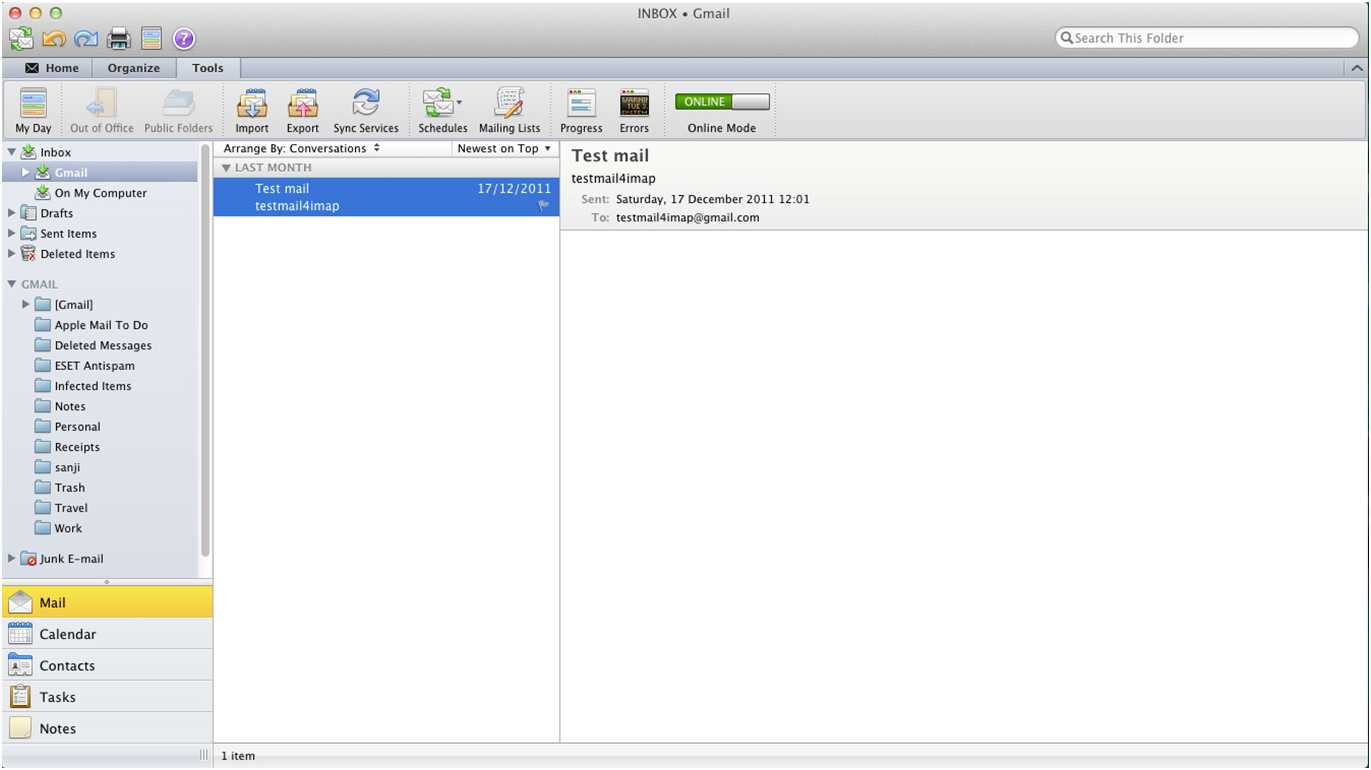Toggle the Online Mode switch
This screenshot has width=1371, height=770.
[722, 102]
